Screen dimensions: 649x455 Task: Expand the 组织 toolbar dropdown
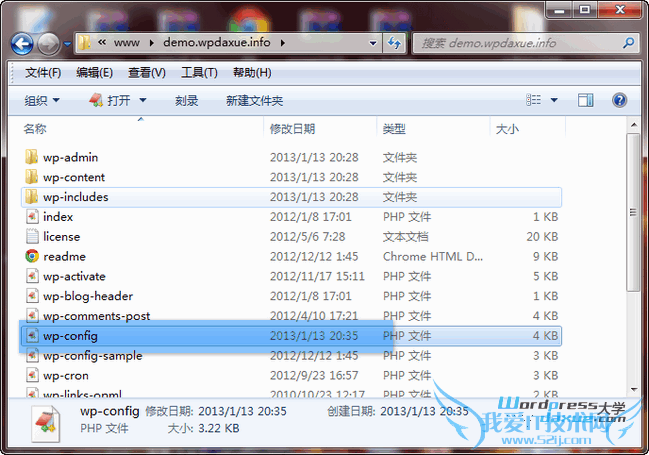pyautogui.click(x=42, y=101)
